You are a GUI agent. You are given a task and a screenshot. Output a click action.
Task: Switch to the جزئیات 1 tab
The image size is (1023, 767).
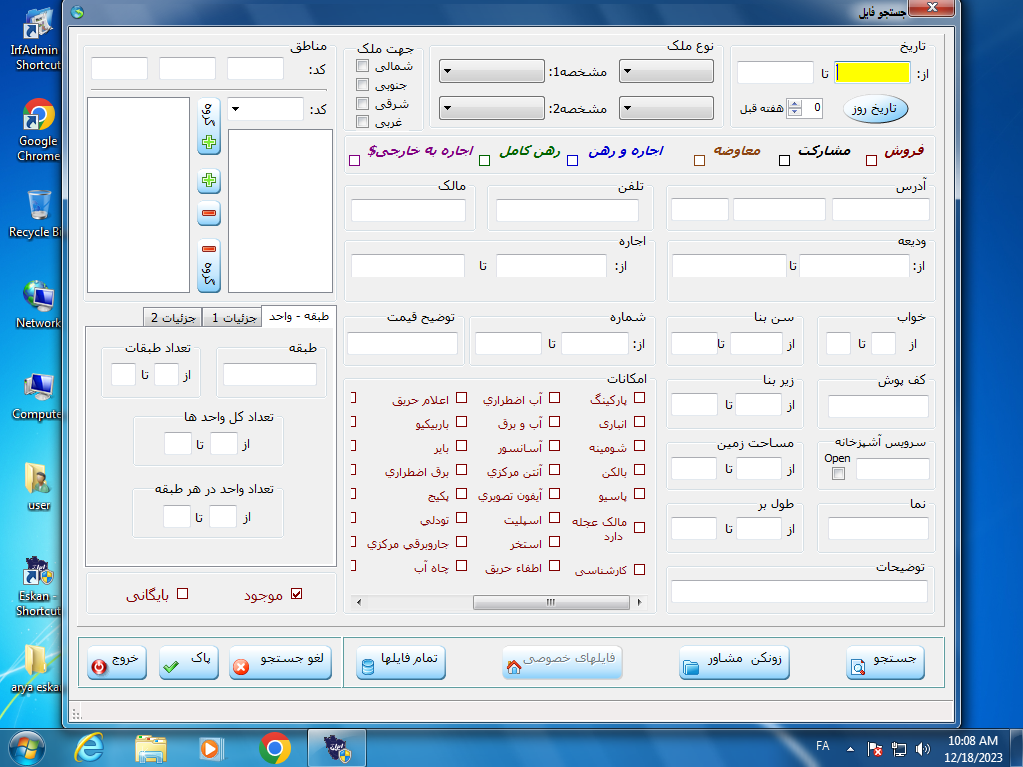click(231, 317)
